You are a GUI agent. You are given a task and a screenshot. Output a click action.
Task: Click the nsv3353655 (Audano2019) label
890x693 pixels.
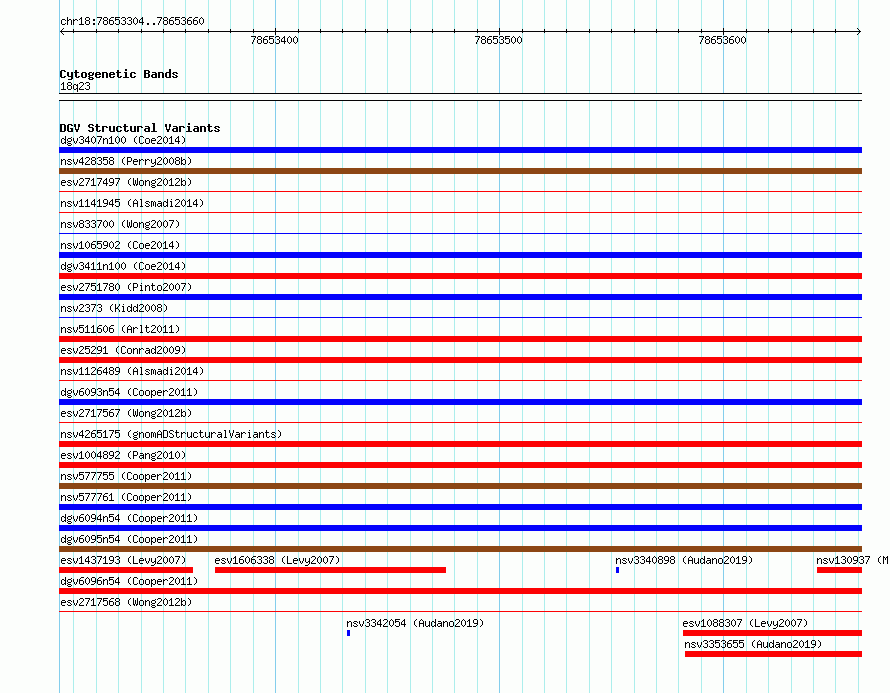coord(753,644)
